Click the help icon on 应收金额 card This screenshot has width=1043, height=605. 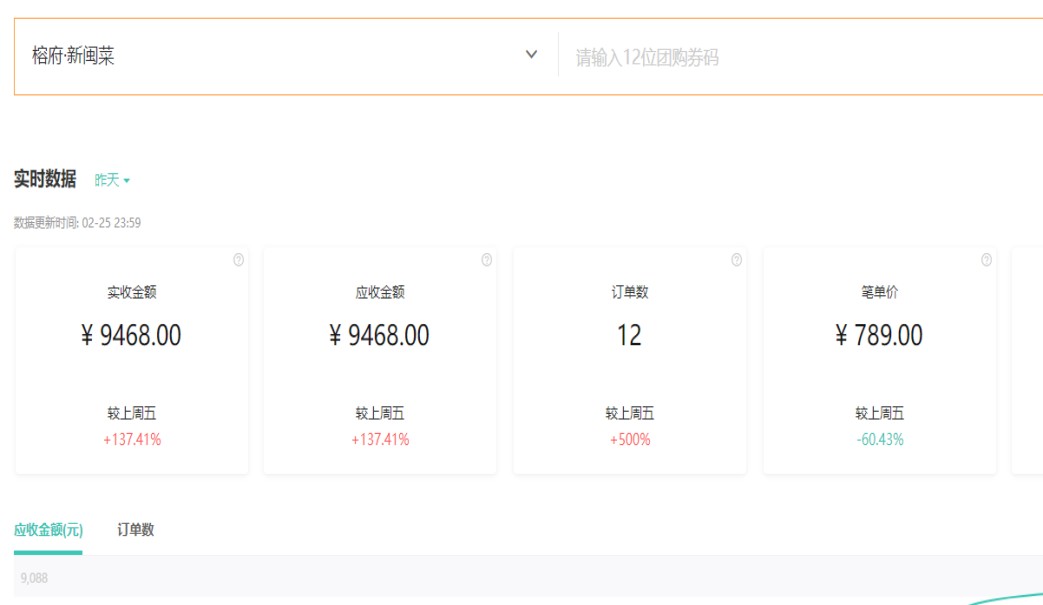(487, 260)
